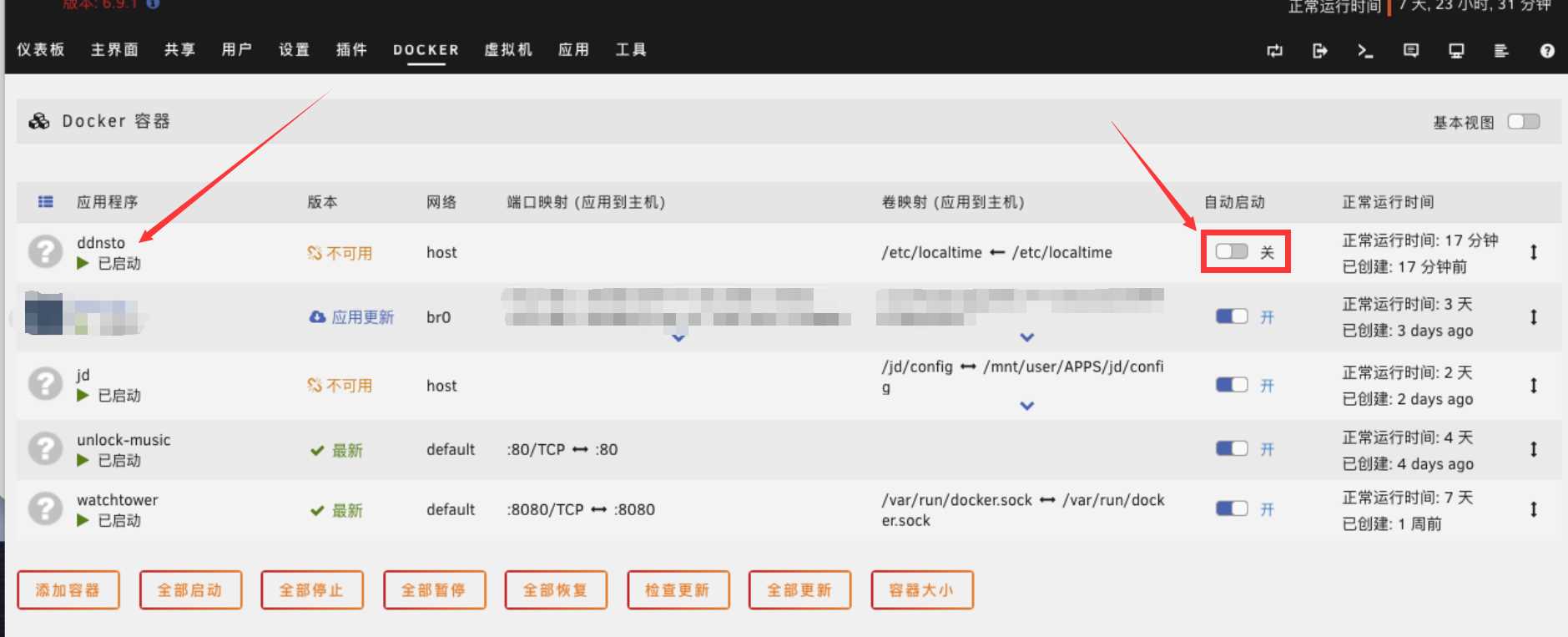Click the 全部恢复 button
The height and width of the screenshot is (637, 1568).
[x=556, y=590]
